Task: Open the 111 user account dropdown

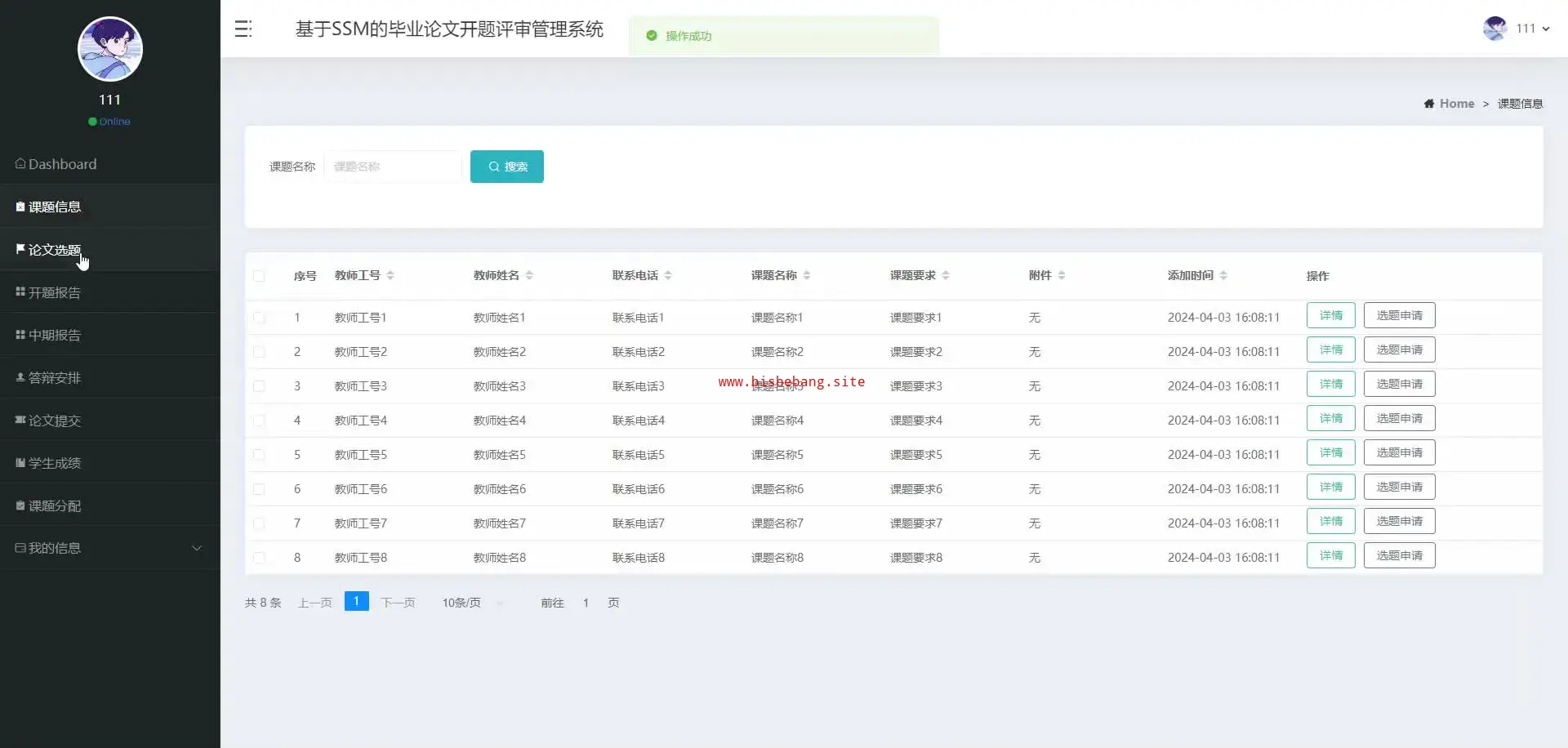Action: [1532, 29]
